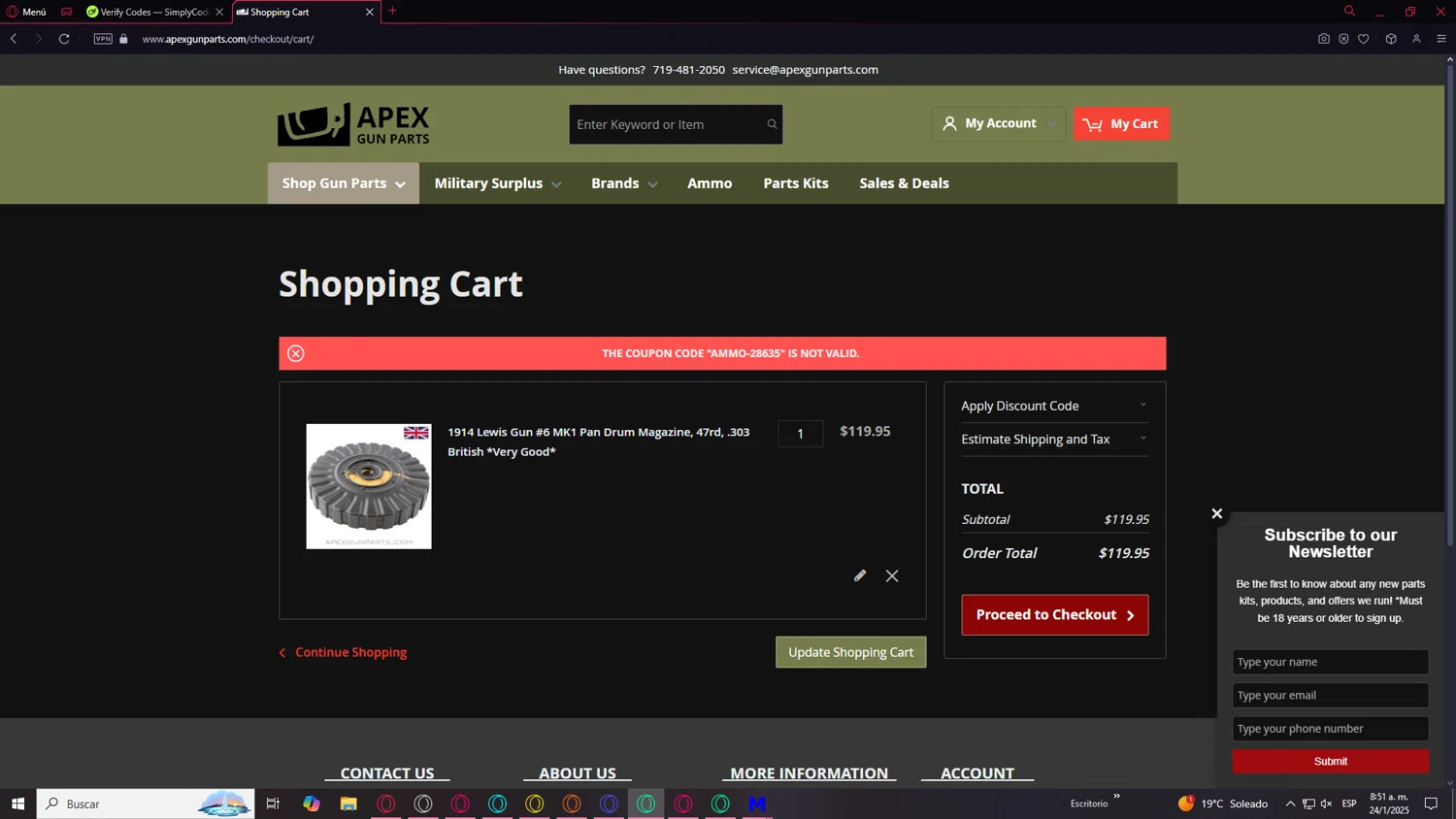Click the service@apexgunparts.com email link
The height and width of the screenshot is (819, 1456).
[805, 70]
